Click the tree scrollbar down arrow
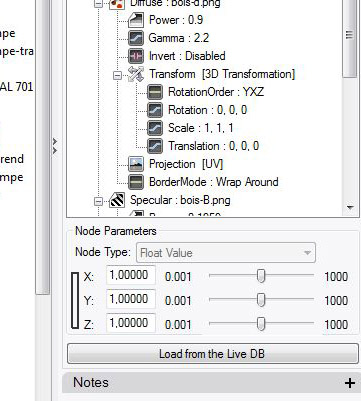This screenshot has height=401, width=361. 350,208
